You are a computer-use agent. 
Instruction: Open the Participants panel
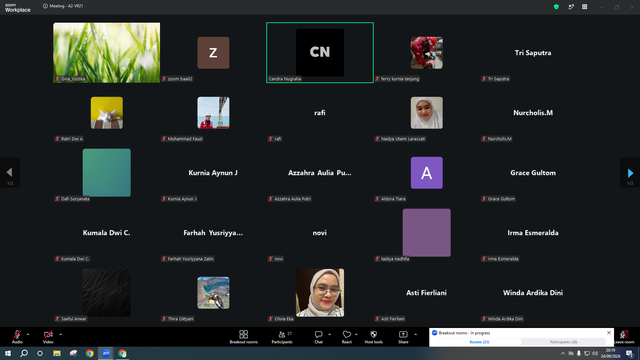pos(282,337)
